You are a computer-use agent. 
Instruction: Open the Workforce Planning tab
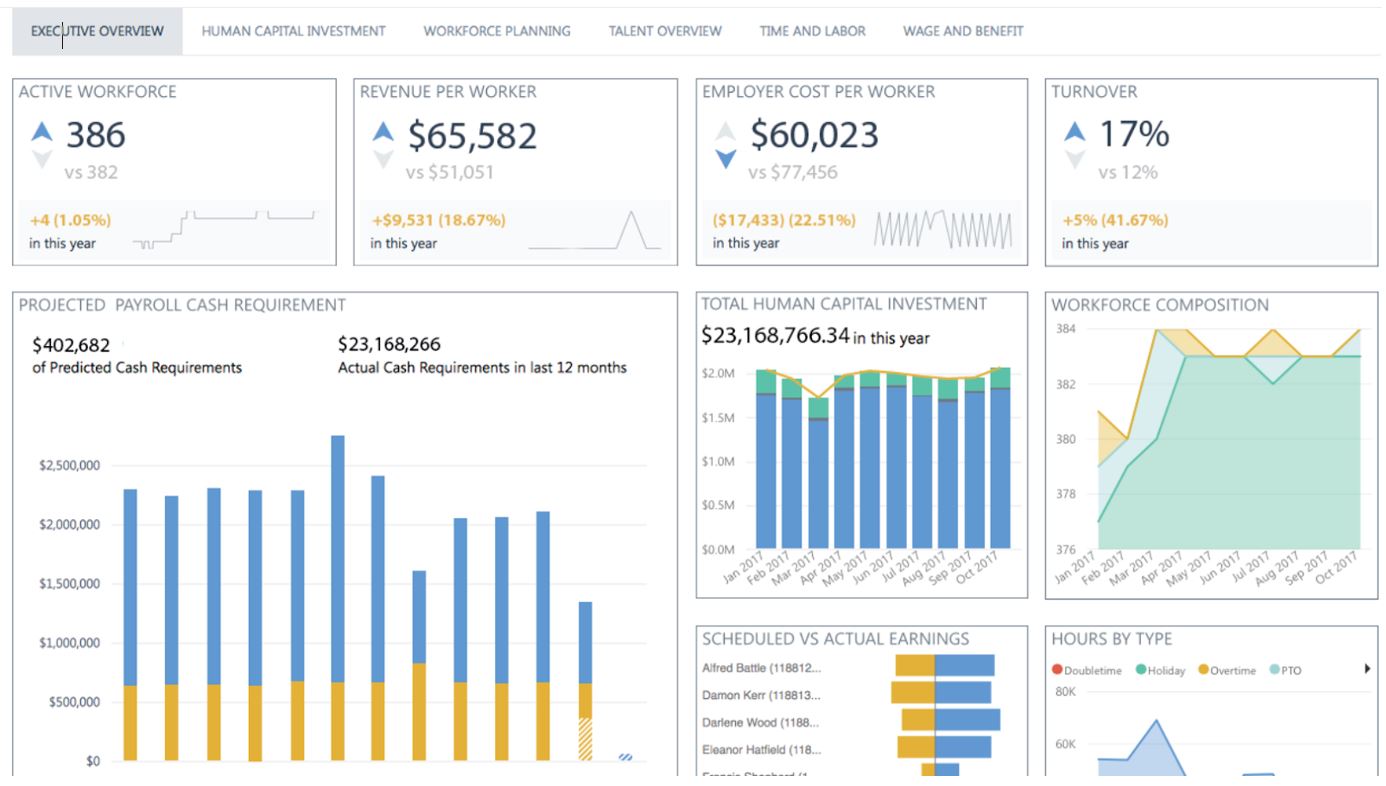click(x=497, y=31)
